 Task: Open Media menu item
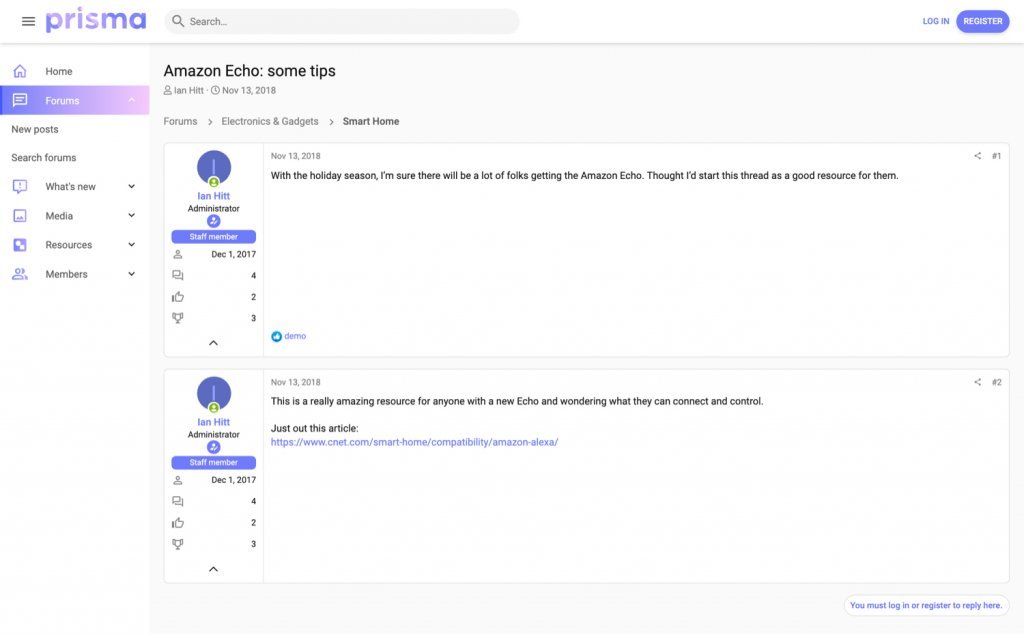59,215
